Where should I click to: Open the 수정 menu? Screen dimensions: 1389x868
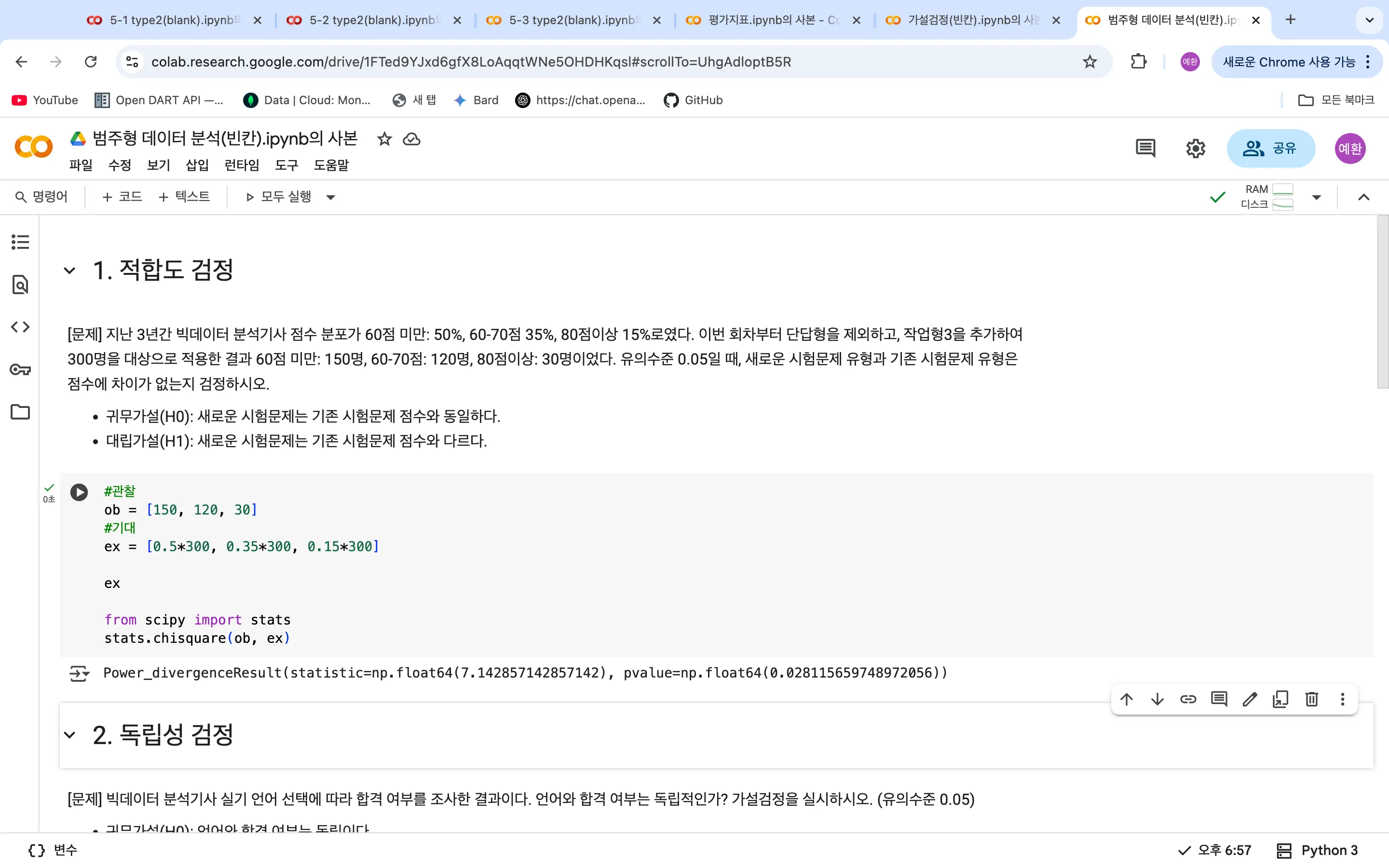120,165
